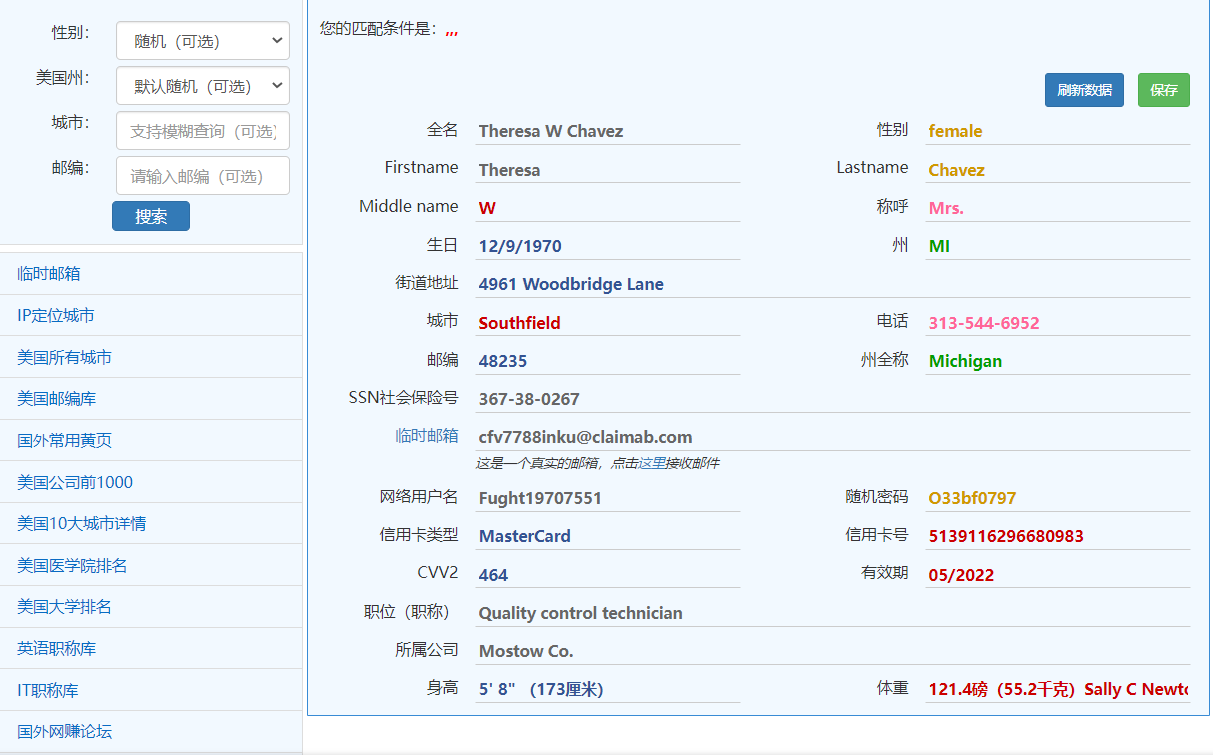The image size is (1213, 755).
Task: Click the CVV2 field 464
Action: pos(607,575)
